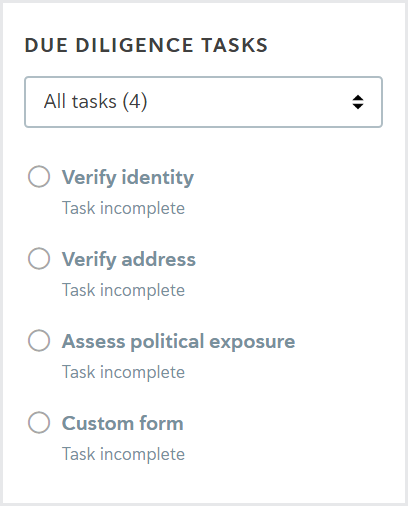This screenshot has height=506, width=408.
Task: Click Task incomplete under Assess political exposure
Action: 123,372
